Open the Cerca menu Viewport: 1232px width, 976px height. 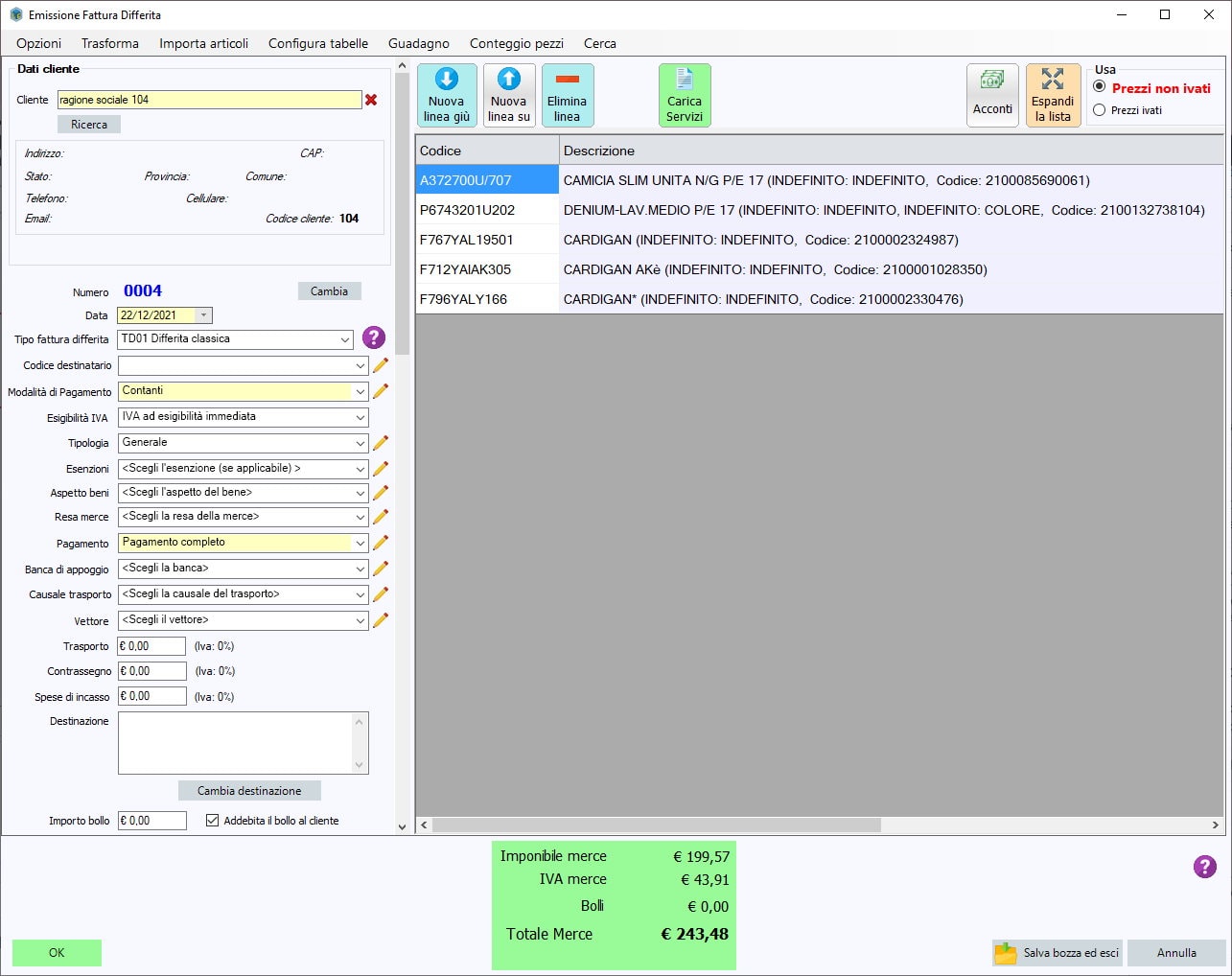600,43
